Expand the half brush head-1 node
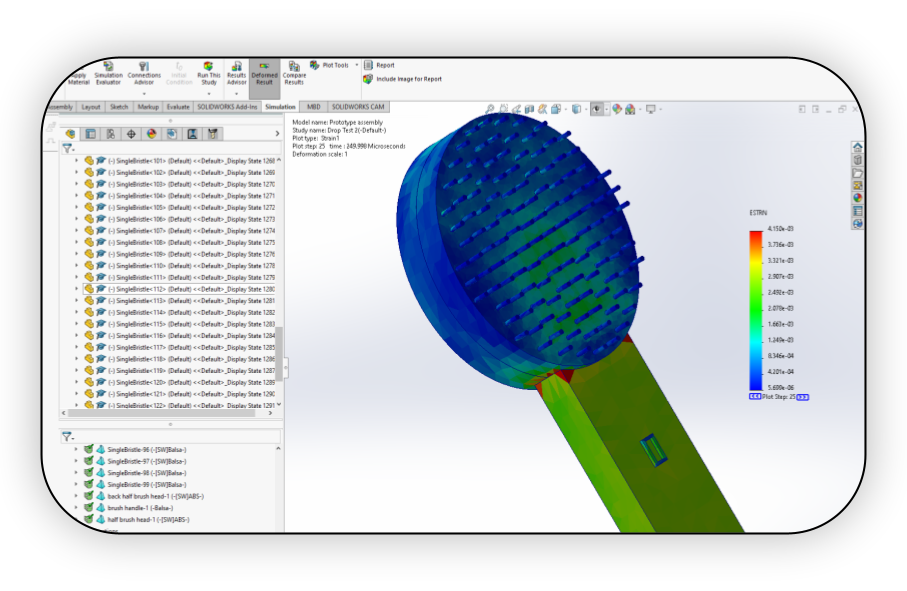The height and width of the screenshot is (591, 907). pyautogui.click(x=76, y=519)
